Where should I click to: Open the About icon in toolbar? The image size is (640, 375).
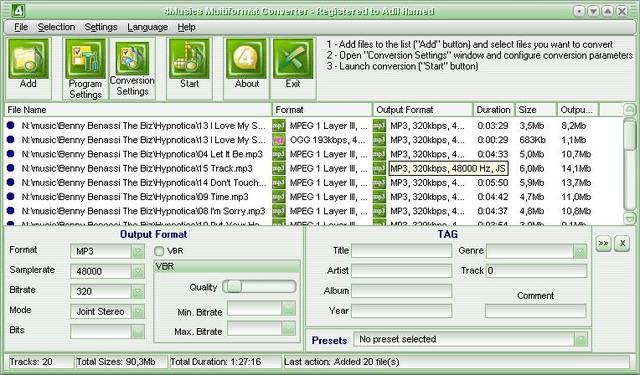[247, 58]
